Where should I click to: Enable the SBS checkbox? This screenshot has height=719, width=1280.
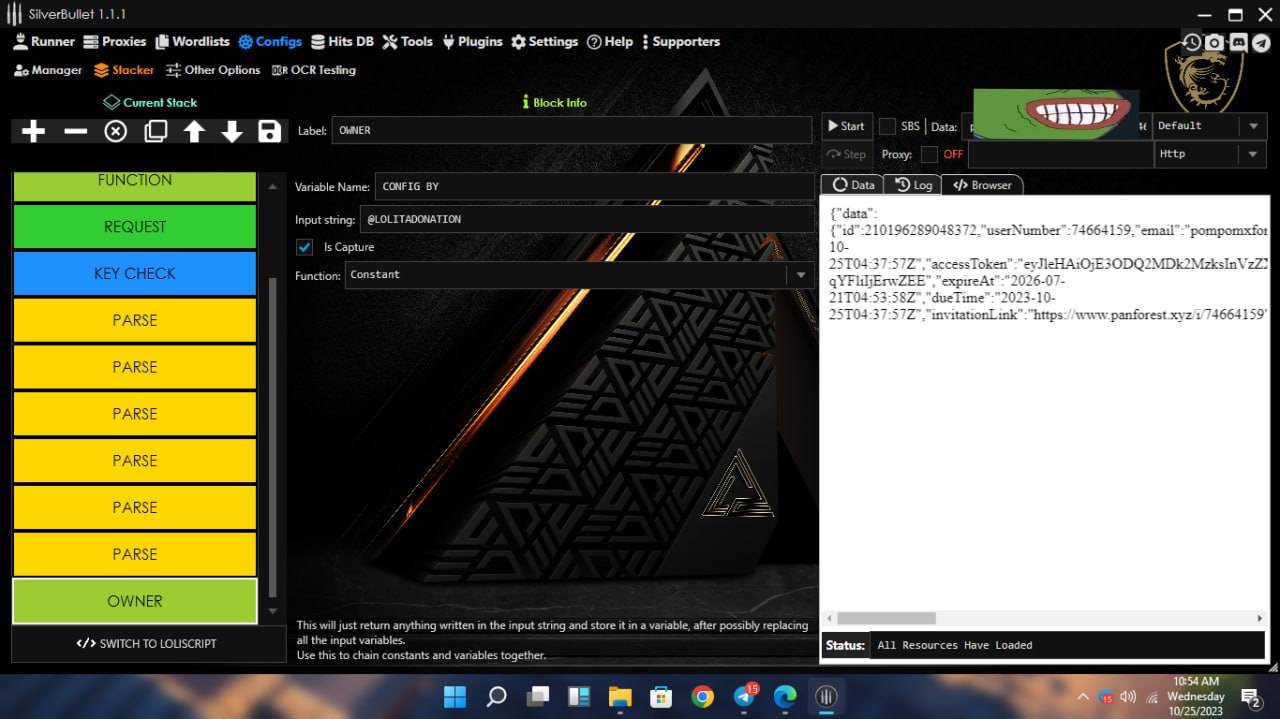pos(887,126)
